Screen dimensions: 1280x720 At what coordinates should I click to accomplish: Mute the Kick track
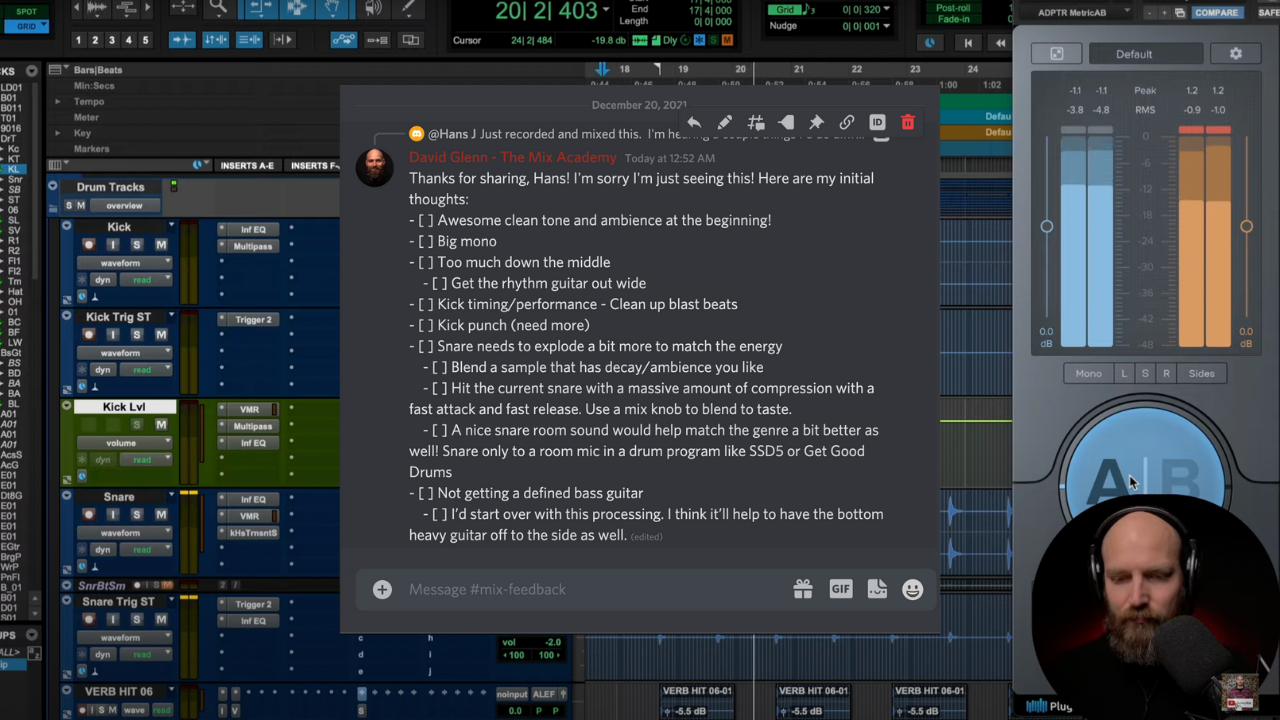[x=161, y=245]
